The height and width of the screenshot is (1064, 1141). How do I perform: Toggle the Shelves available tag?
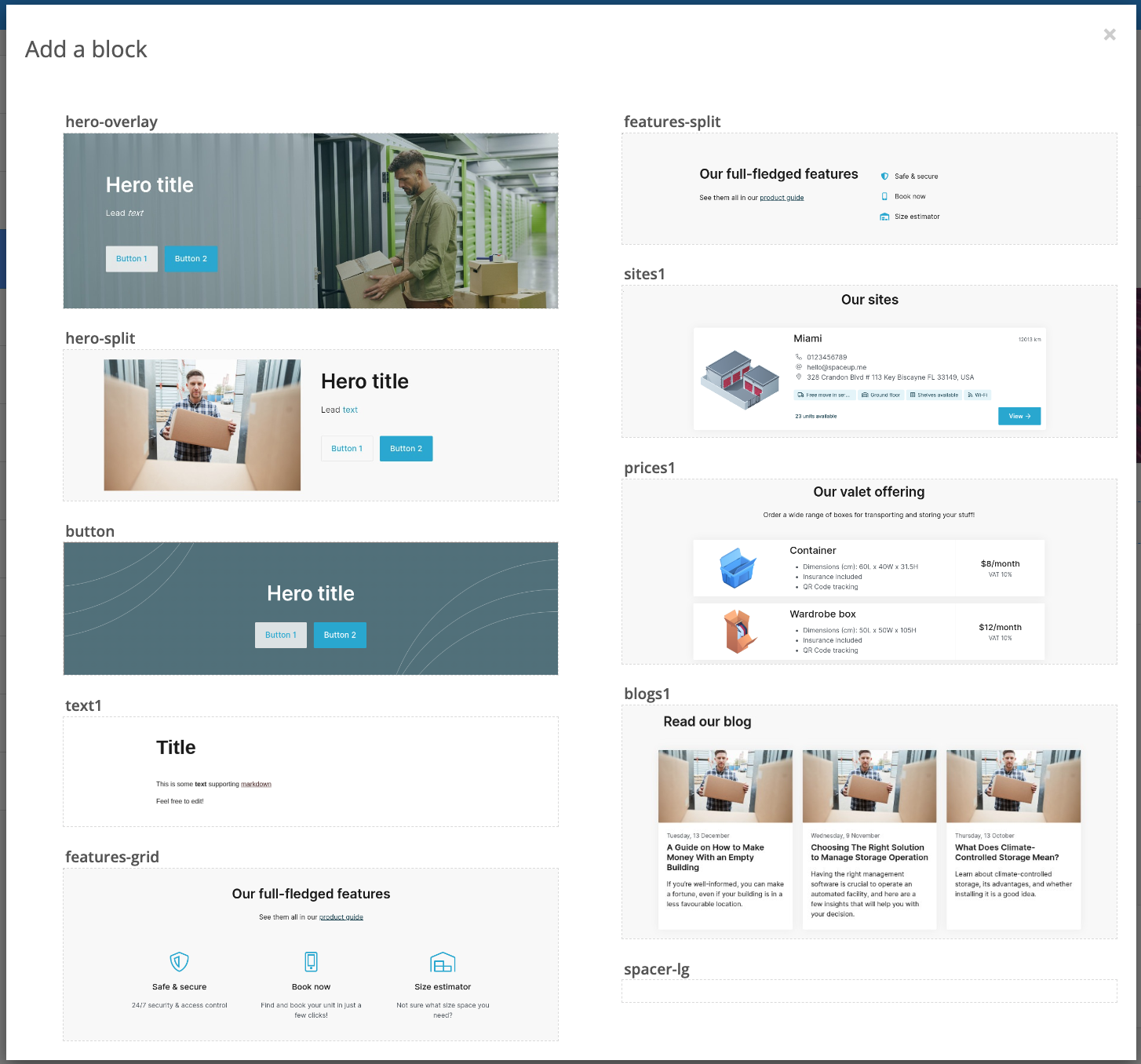(x=933, y=395)
